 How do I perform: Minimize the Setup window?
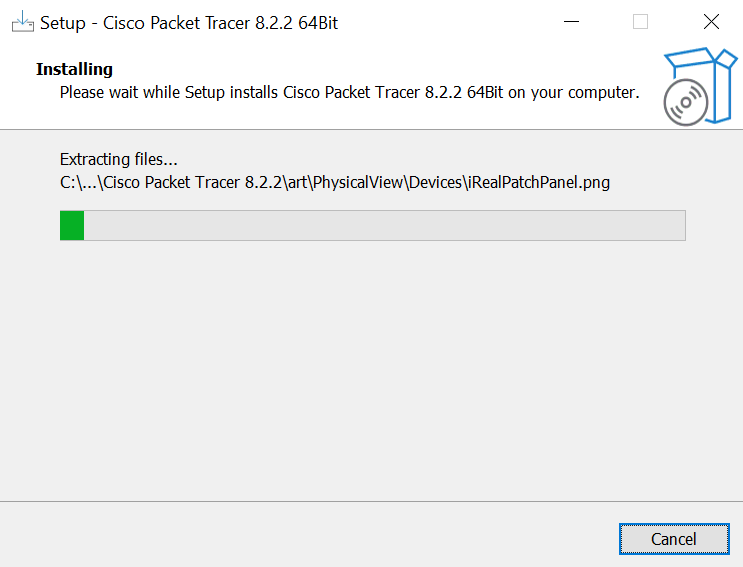(x=572, y=22)
